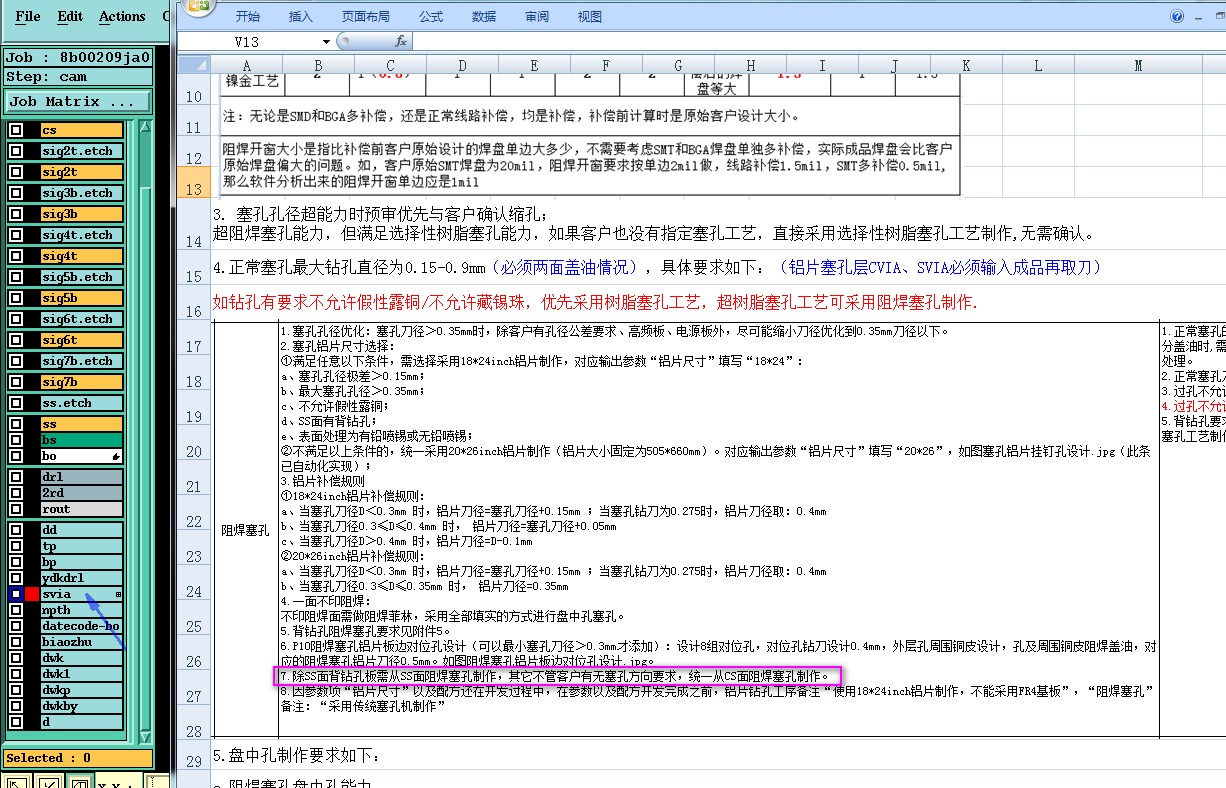Viewport: 1226px width, 788px height.
Task: Click the Job : 8b00209ja0 label
Action: point(77,57)
